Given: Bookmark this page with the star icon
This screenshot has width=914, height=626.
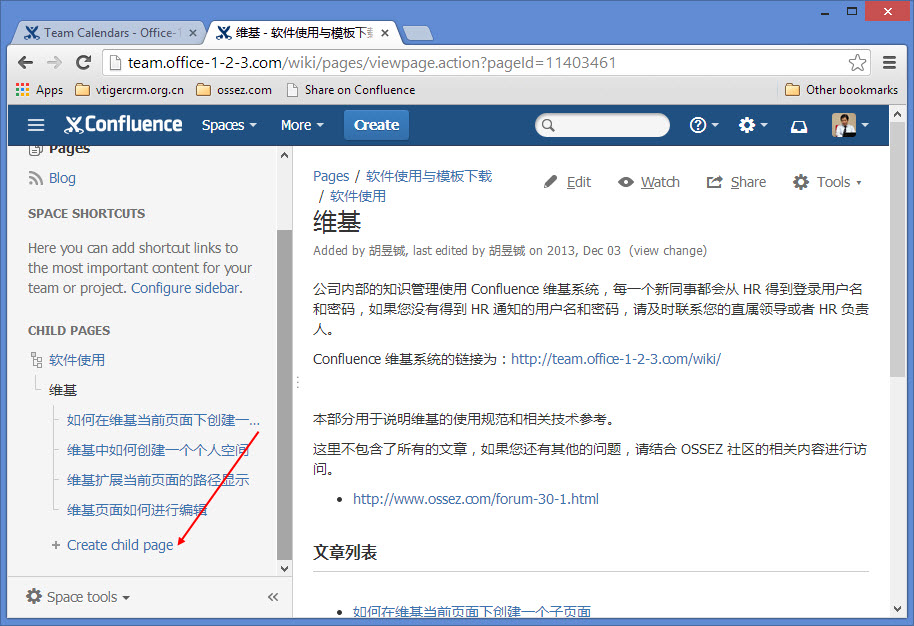Looking at the screenshot, I should (x=857, y=62).
